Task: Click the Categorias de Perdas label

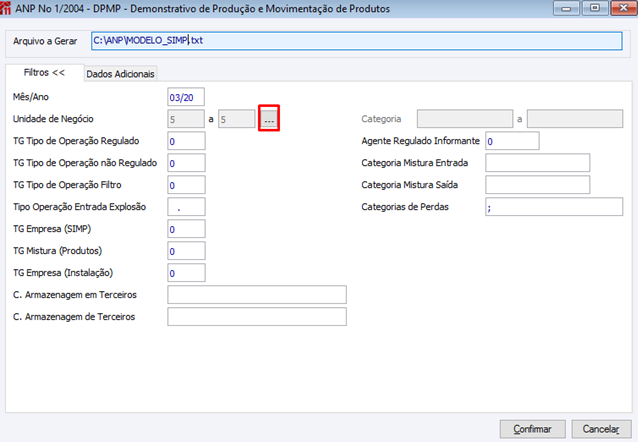Action: tap(405, 207)
